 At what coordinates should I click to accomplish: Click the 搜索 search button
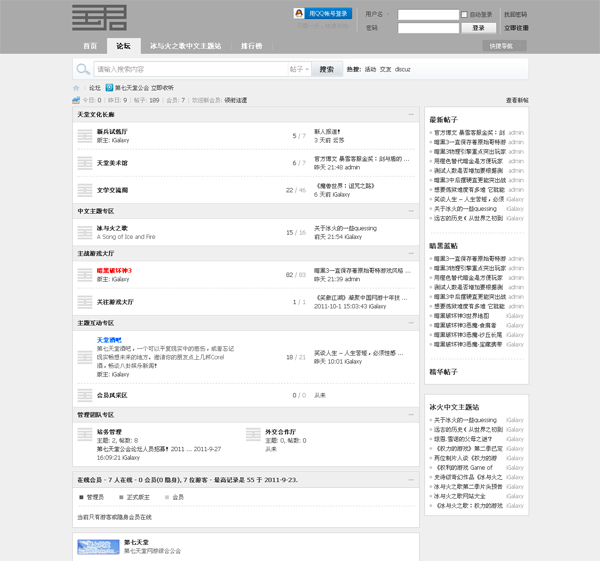coord(327,69)
